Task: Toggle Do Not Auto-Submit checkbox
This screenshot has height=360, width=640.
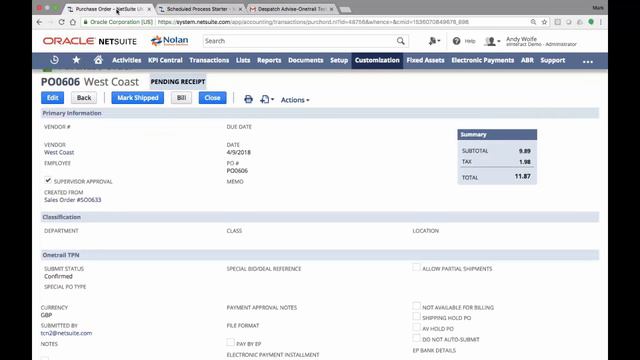Action: coord(416,338)
